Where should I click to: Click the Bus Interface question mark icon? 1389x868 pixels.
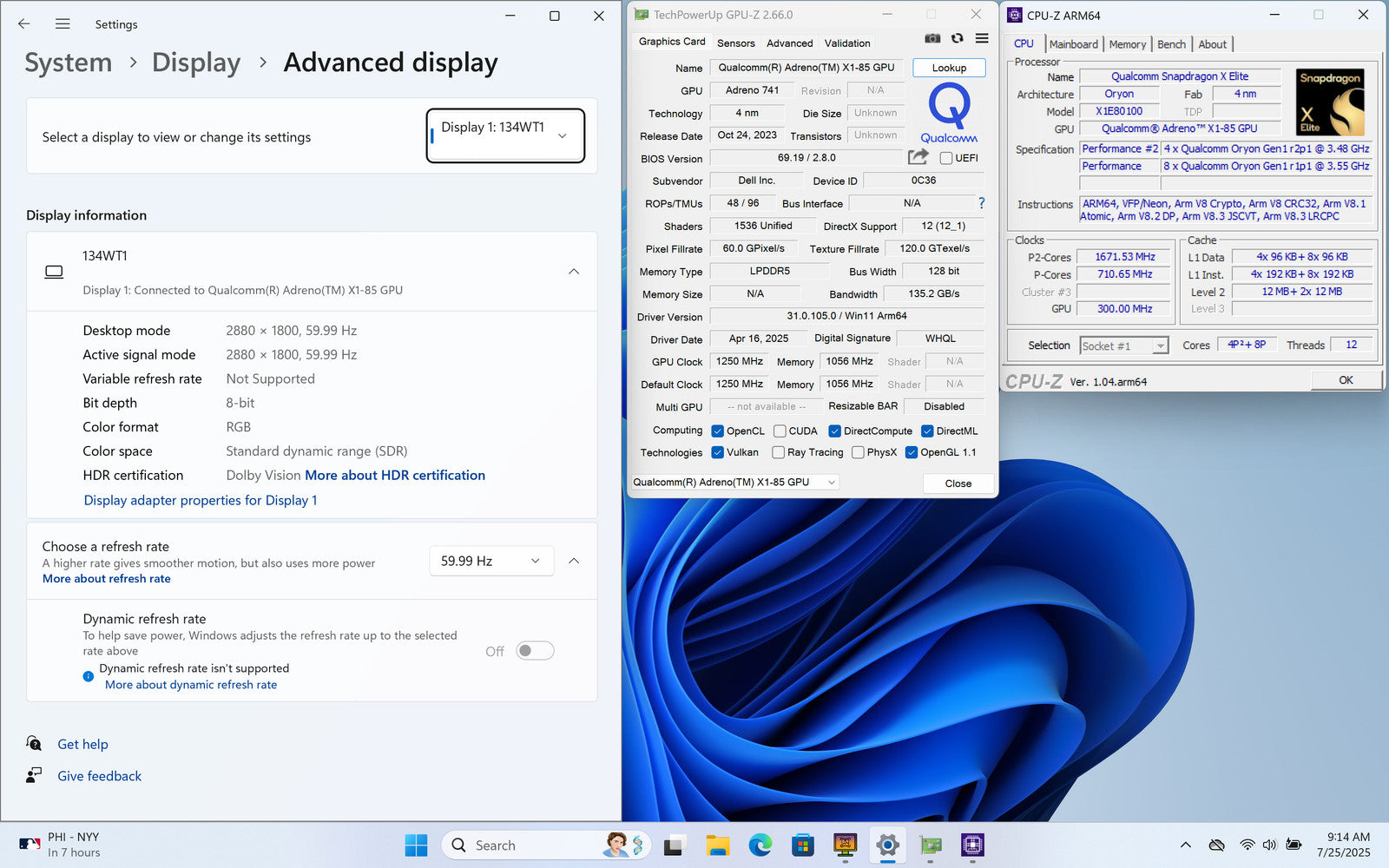(982, 203)
